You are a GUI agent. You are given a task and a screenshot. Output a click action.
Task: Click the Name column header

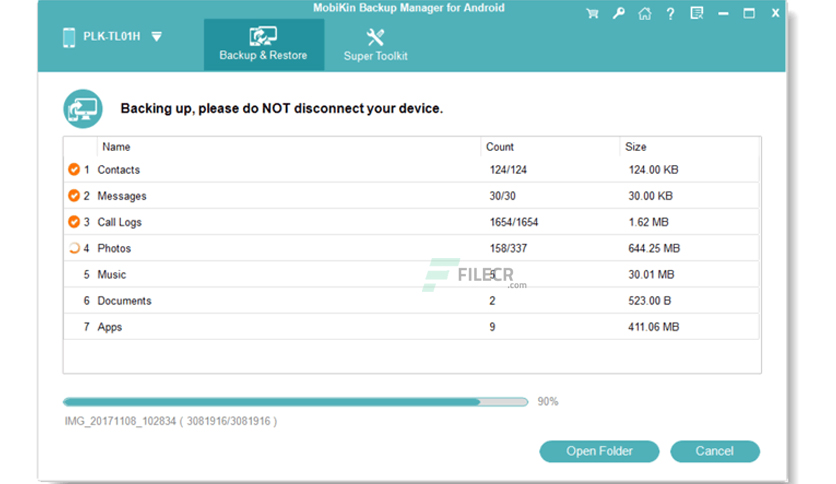coord(116,147)
